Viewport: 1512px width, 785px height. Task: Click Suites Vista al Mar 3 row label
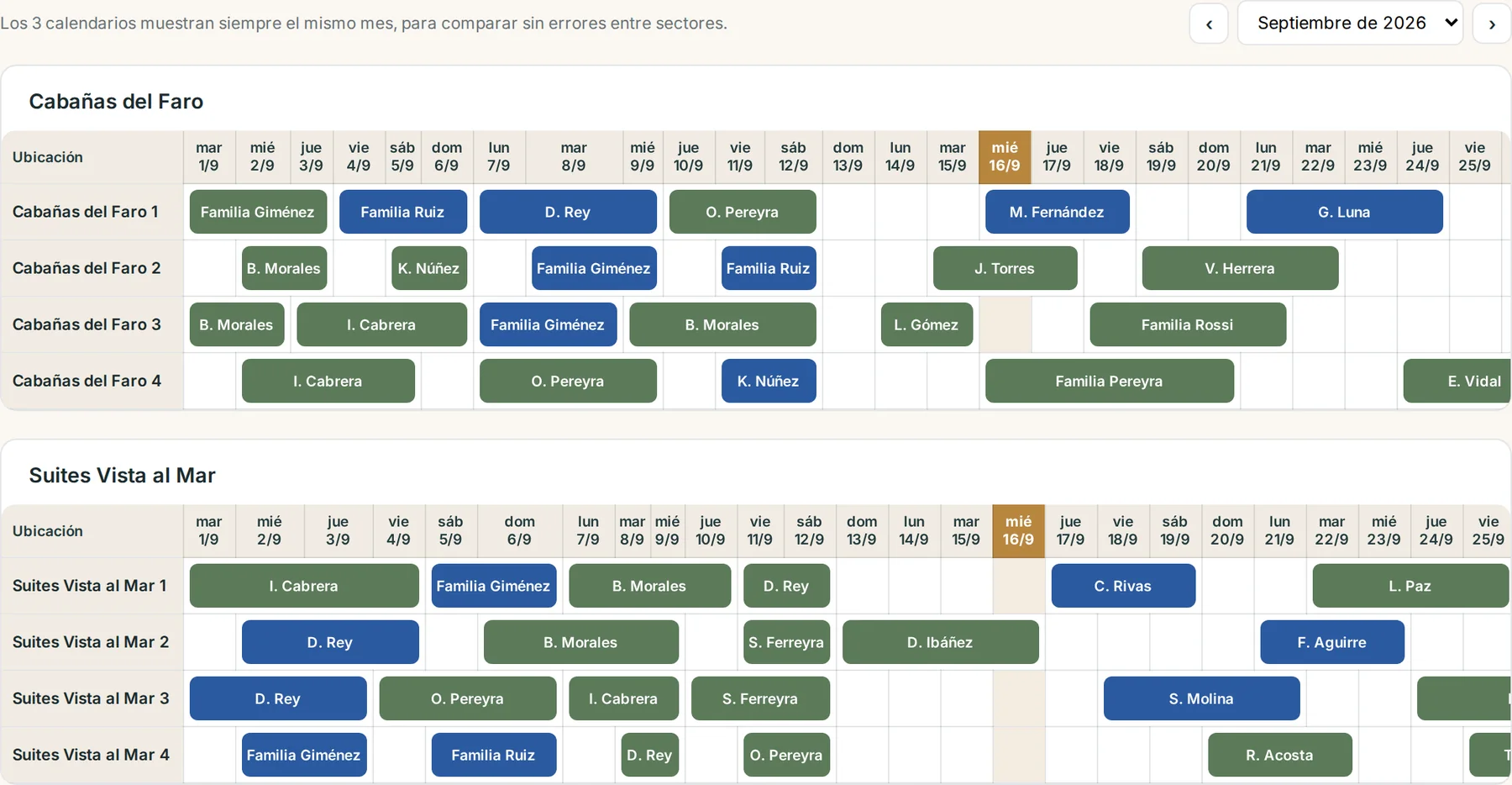click(91, 698)
